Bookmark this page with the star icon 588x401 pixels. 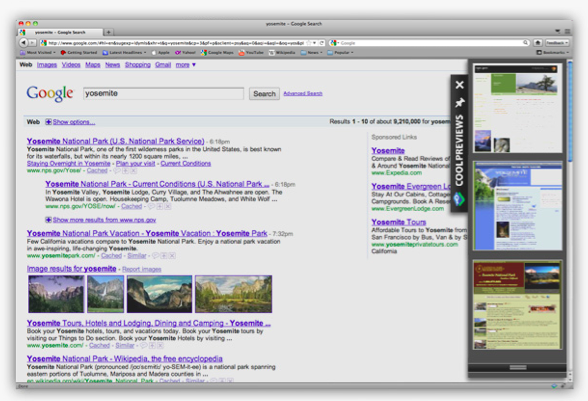click(309, 43)
